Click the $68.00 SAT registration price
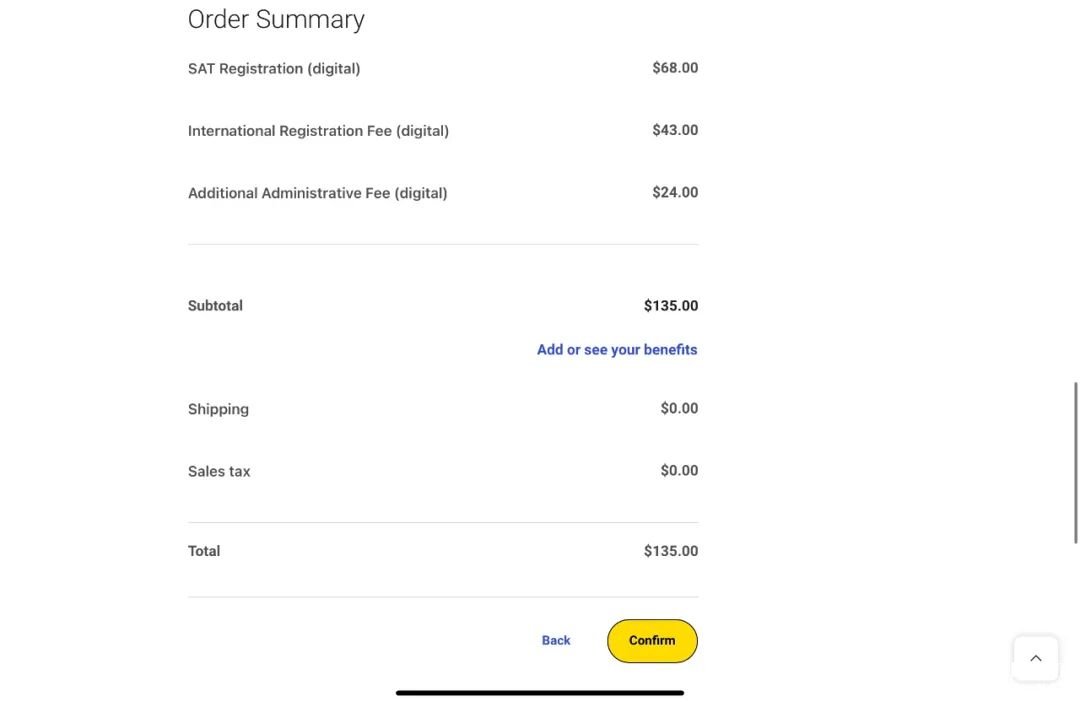The width and height of the screenshot is (1080, 702). tap(675, 68)
